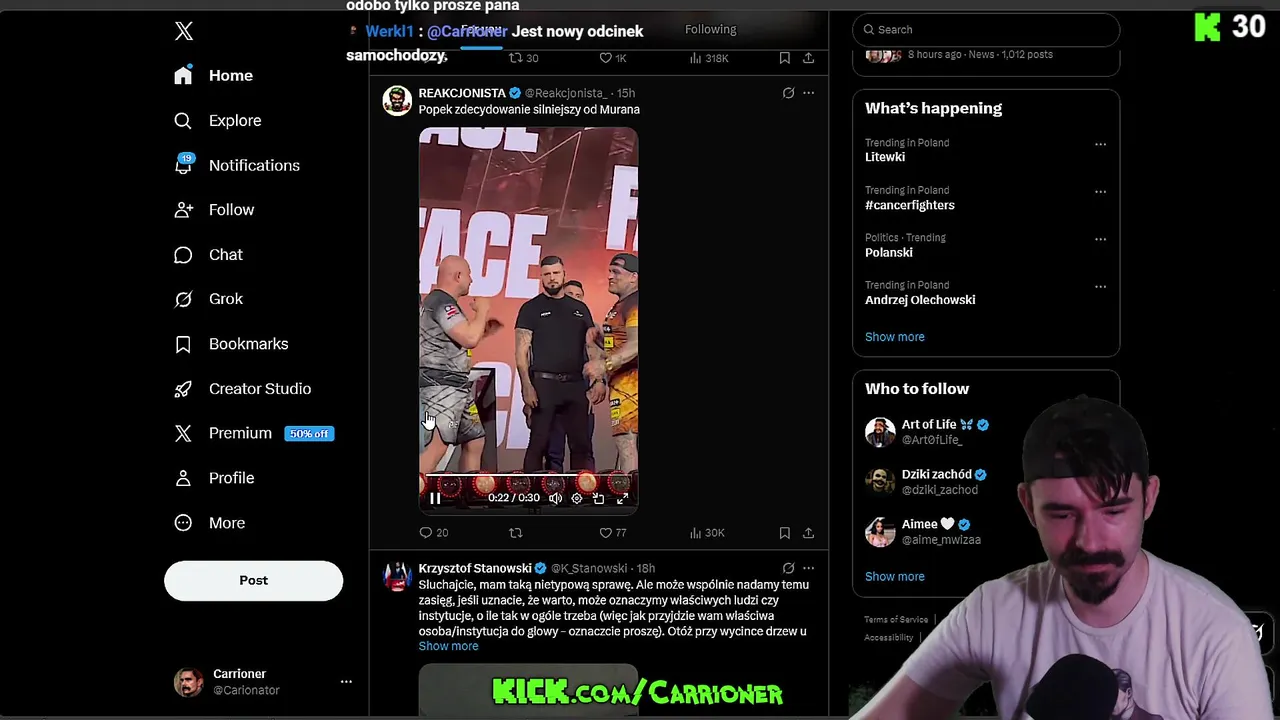This screenshot has height=720, width=1280.
Task: Click the @Reakcjonista_ handle text
Action: click(x=566, y=93)
